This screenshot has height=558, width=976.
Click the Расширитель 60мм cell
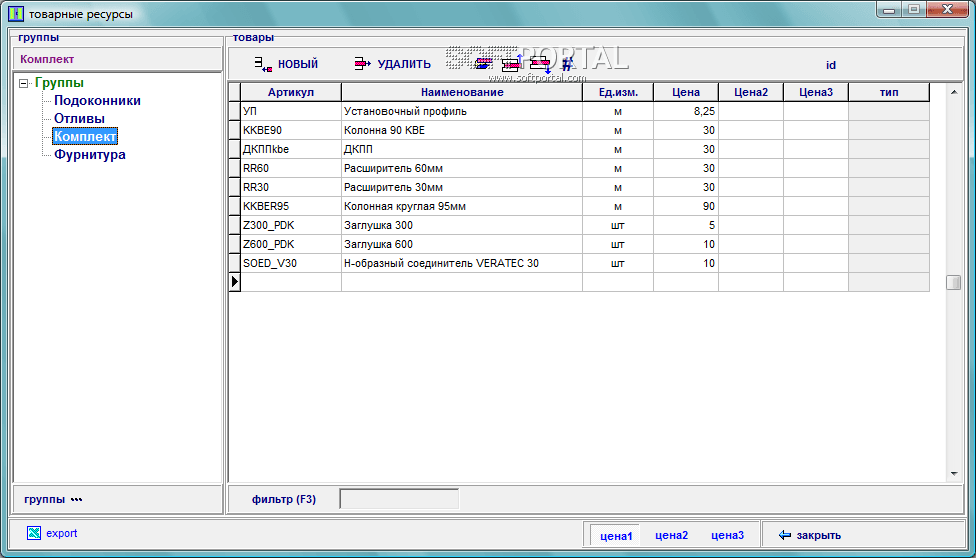point(462,168)
